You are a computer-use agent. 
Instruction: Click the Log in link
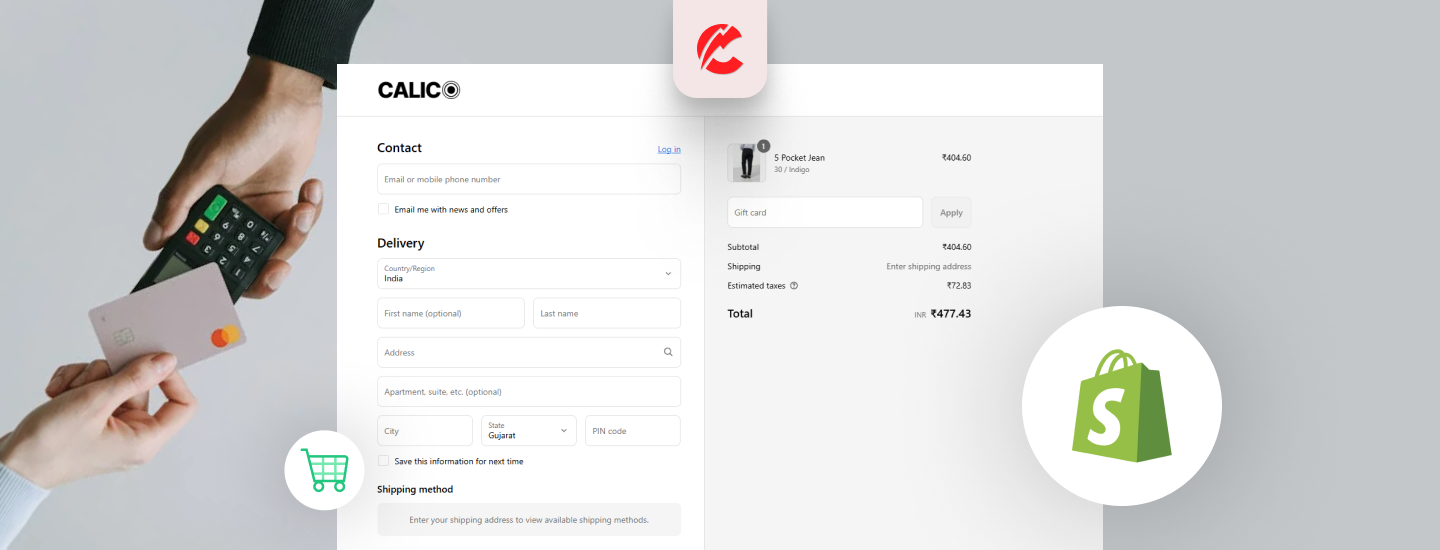669,149
